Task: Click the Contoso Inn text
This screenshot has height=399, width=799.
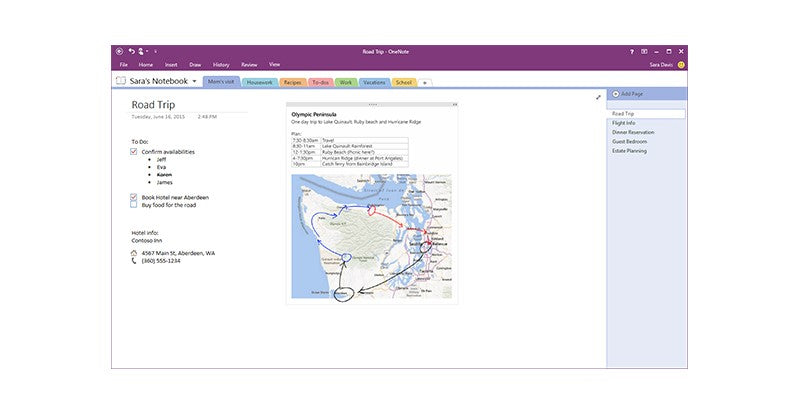Action: tap(147, 241)
